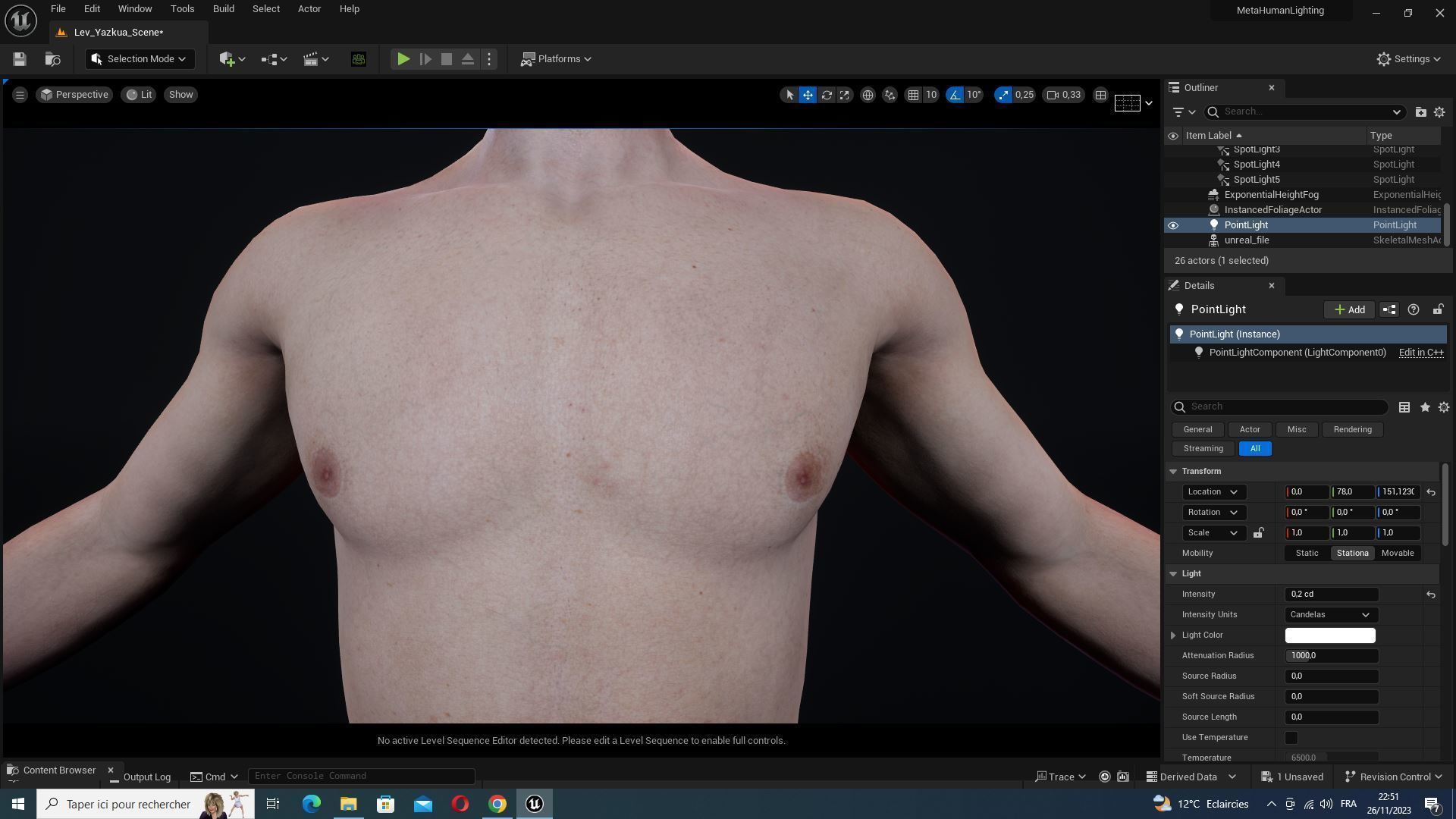1456x819 pixels.
Task: Click the Save current level icon
Action: [x=20, y=59]
